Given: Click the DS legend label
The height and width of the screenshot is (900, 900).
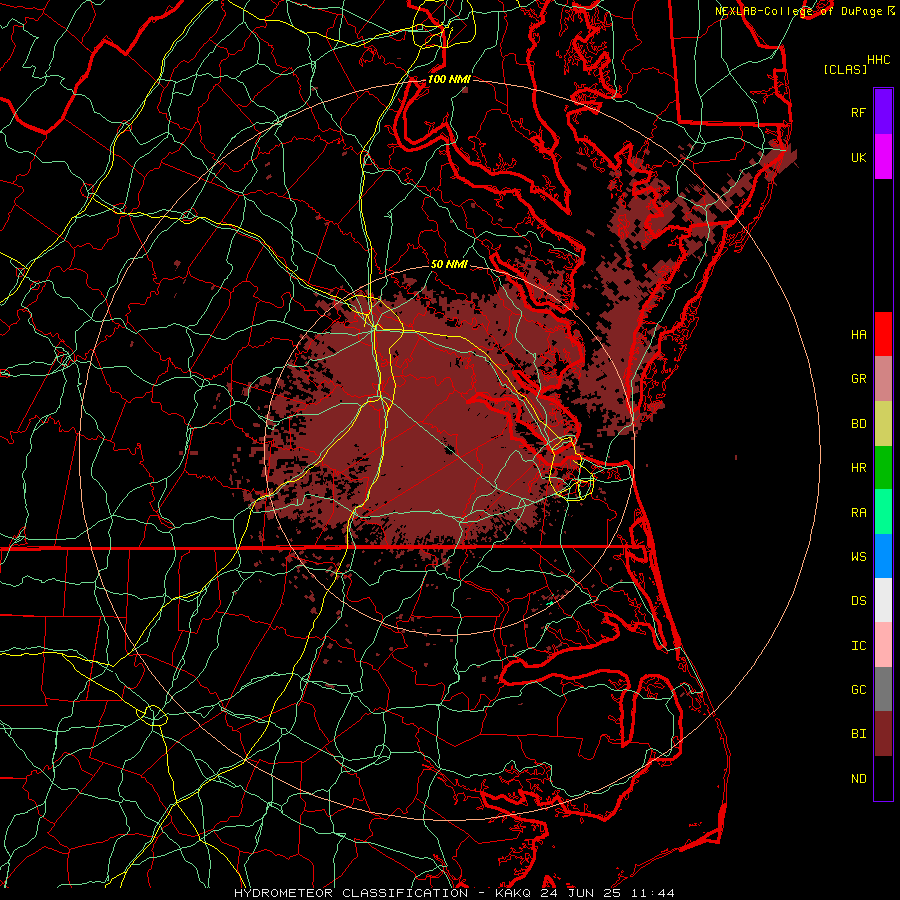Looking at the screenshot, I should pos(859,601).
